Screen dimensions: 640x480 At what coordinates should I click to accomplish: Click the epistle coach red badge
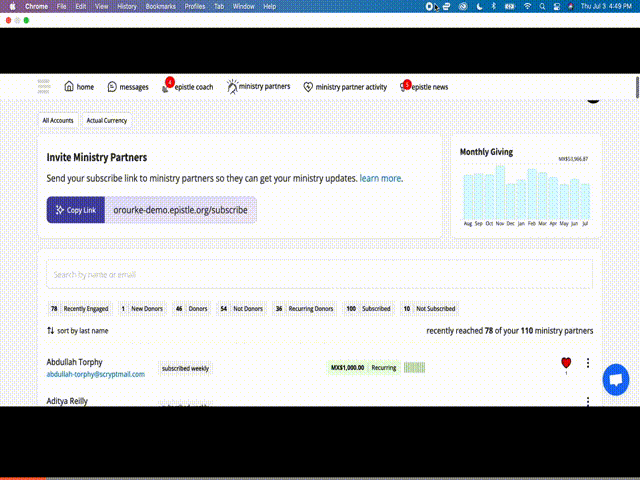tap(170, 82)
